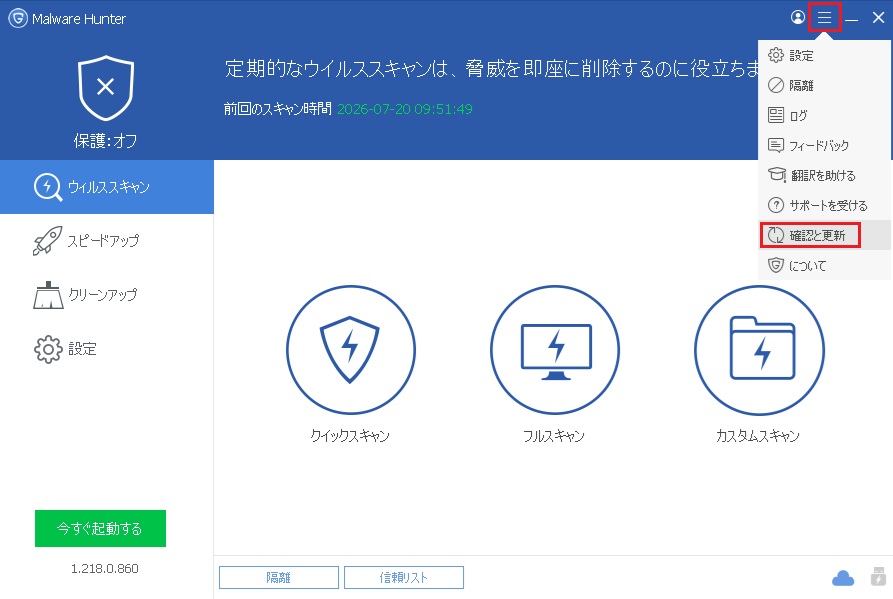
Task: Switch to スピードアップ sidebar tab
Action: [x=106, y=241]
